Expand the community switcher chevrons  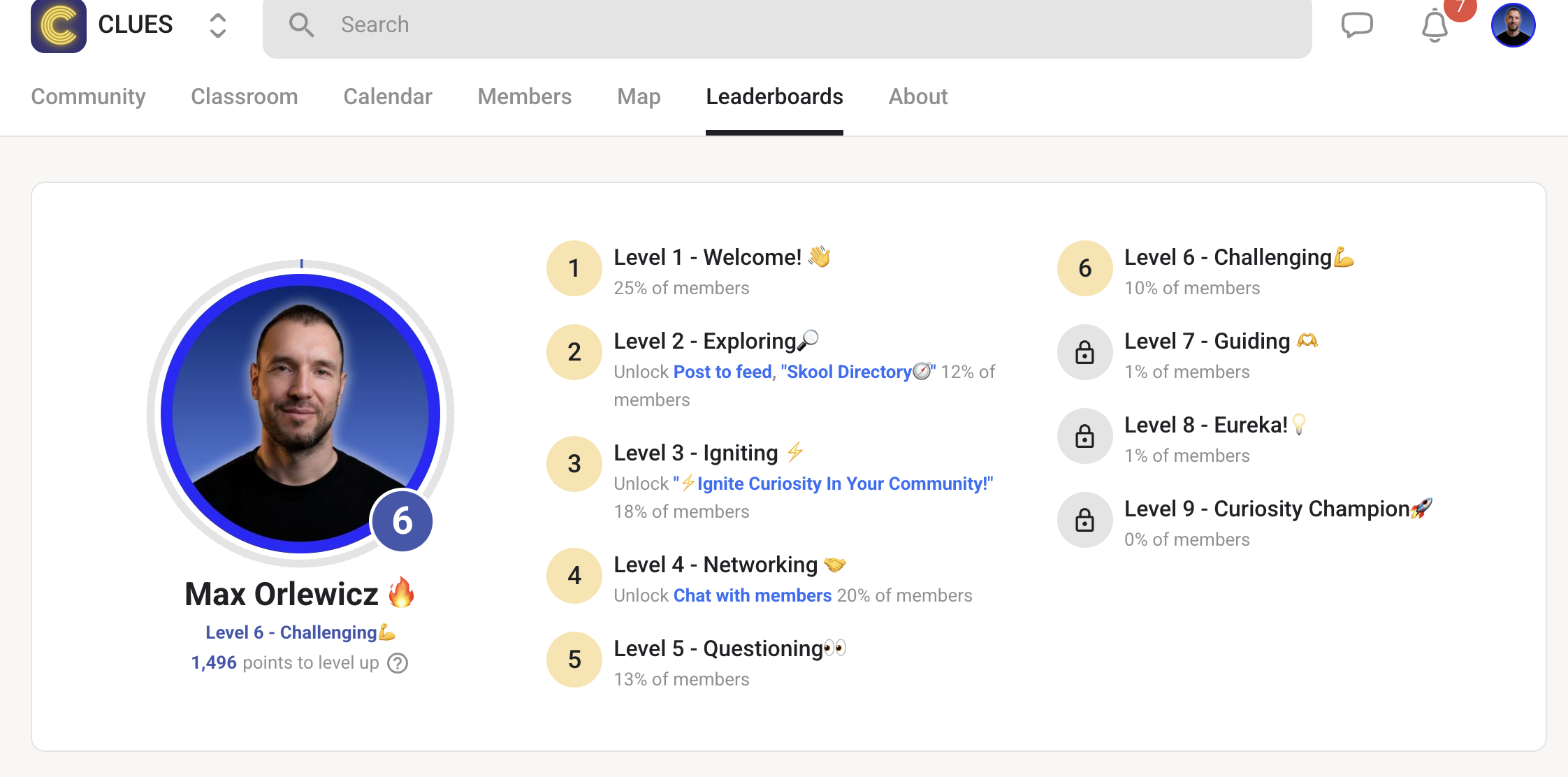coord(218,26)
